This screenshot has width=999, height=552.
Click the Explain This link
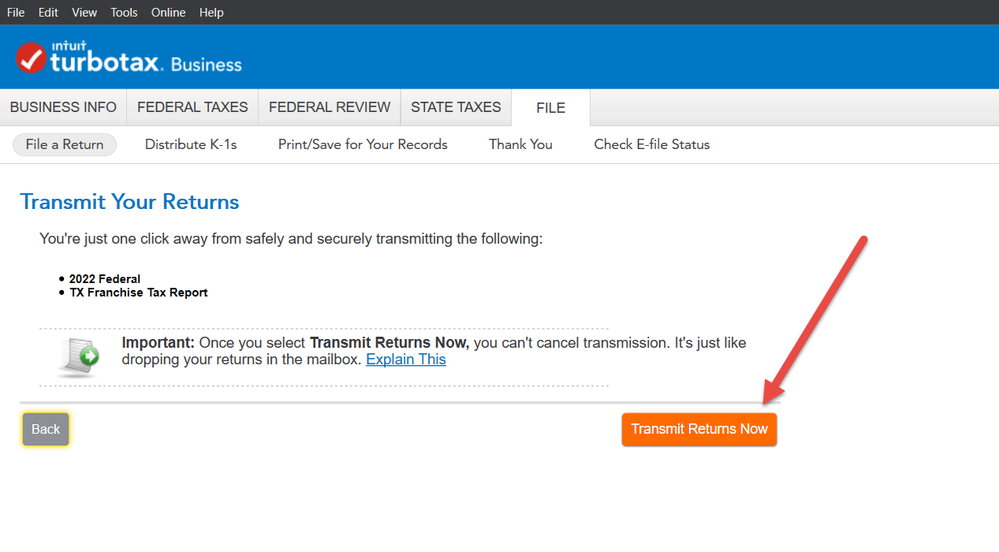[406, 359]
